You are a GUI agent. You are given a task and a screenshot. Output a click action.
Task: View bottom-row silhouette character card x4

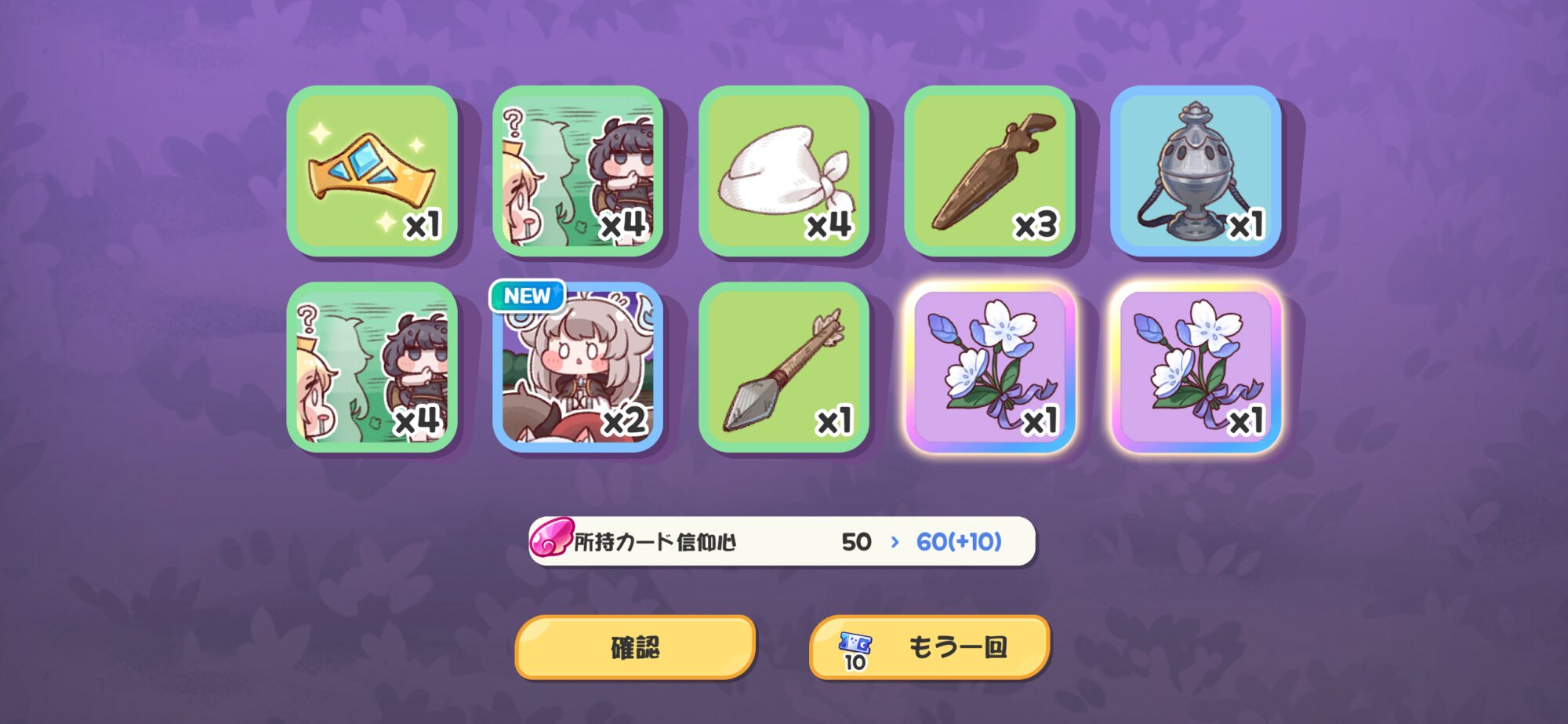point(372,367)
